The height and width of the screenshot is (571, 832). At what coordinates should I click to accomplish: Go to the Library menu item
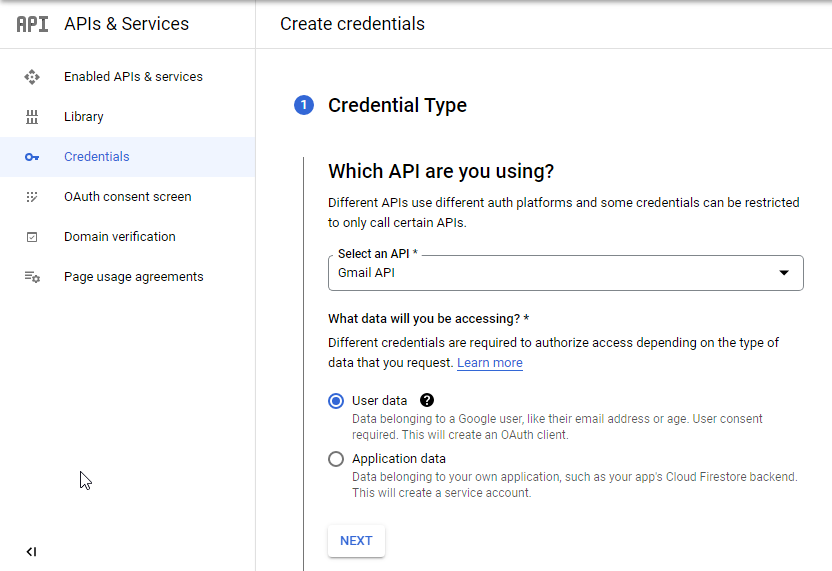pos(127,117)
